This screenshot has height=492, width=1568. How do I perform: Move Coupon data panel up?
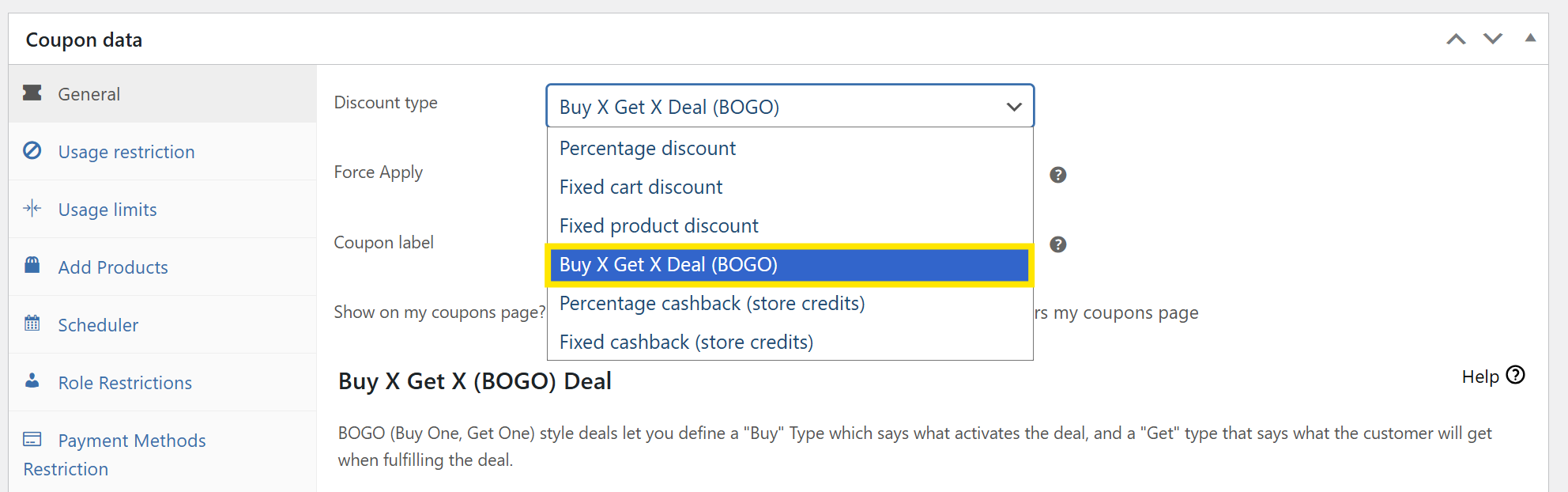pyautogui.click(x=1456, y=39)
